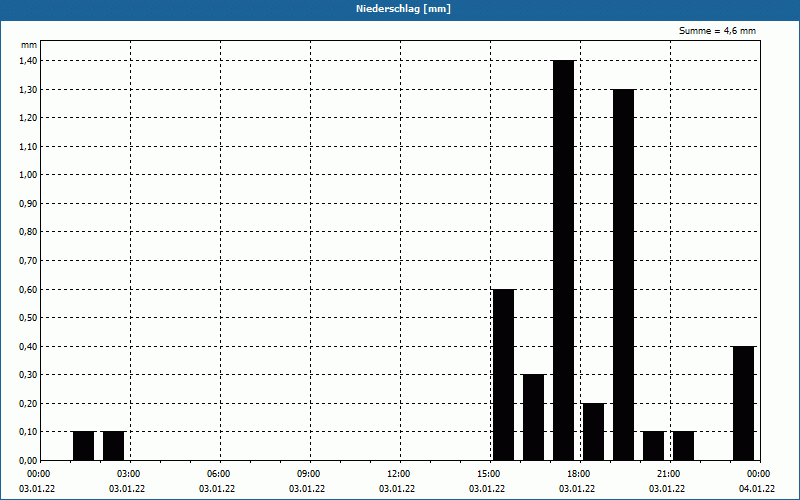The image size is (800, 500).
Task: Click the '09:00' time axis label
Action: (308, 474)
